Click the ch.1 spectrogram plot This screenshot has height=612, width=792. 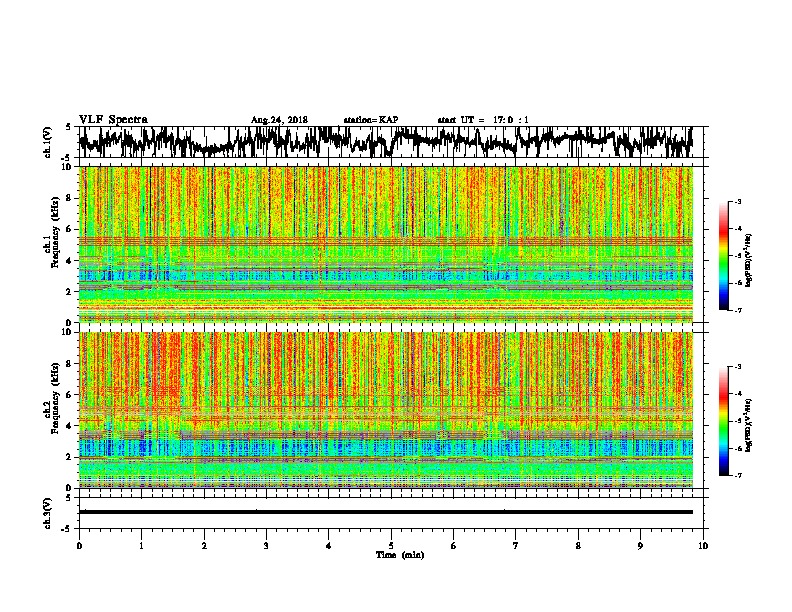coord(386,244)
